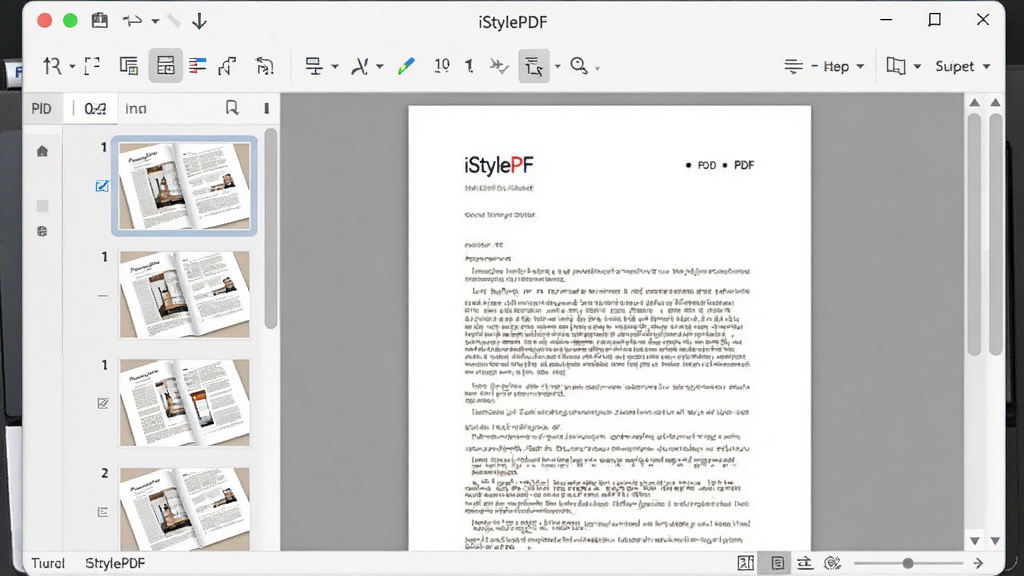Click the undo arrow in title bar

click(x=132, y=21)
